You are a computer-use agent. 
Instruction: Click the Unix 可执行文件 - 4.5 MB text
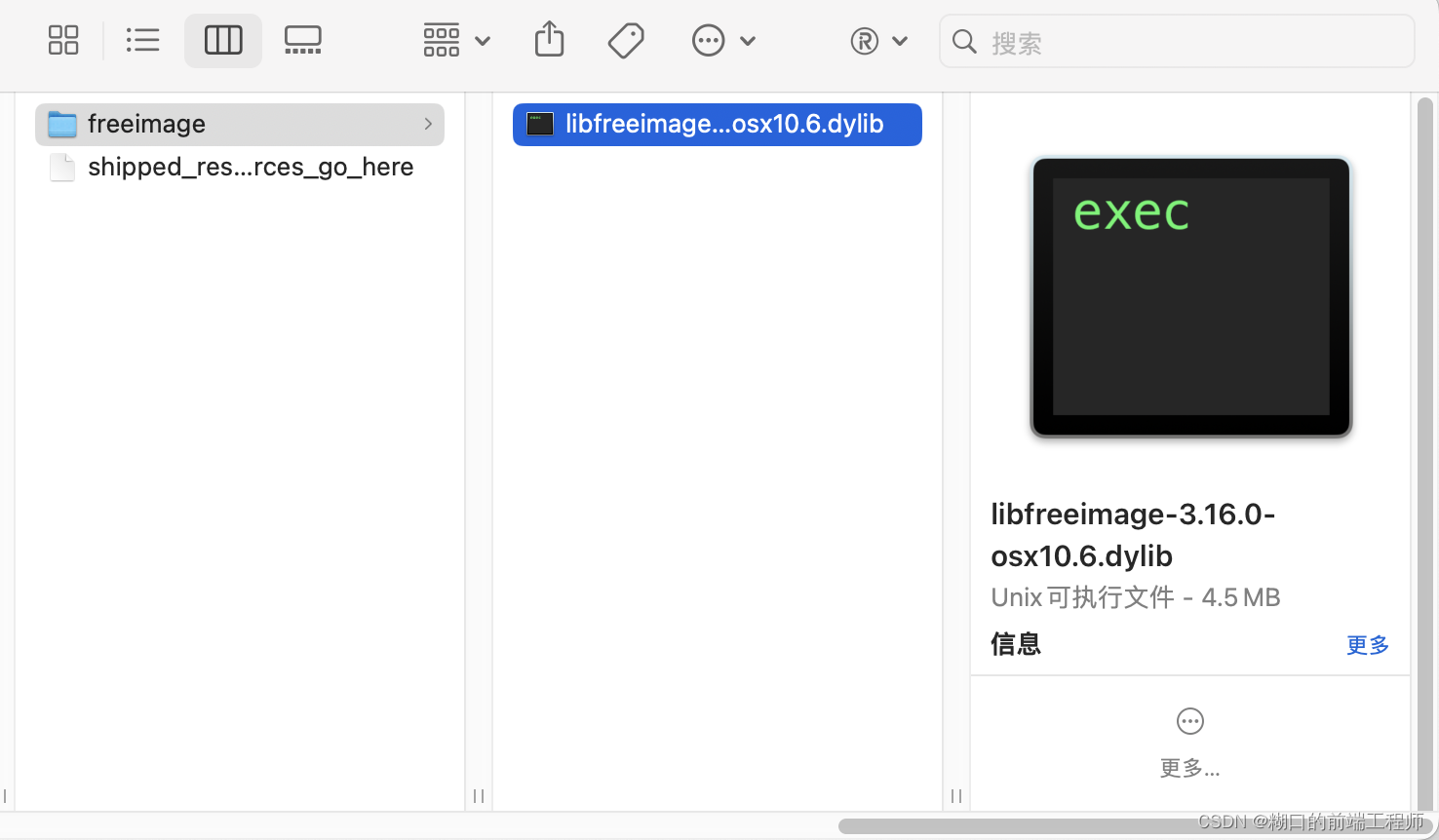click(x=1136, y=597)
